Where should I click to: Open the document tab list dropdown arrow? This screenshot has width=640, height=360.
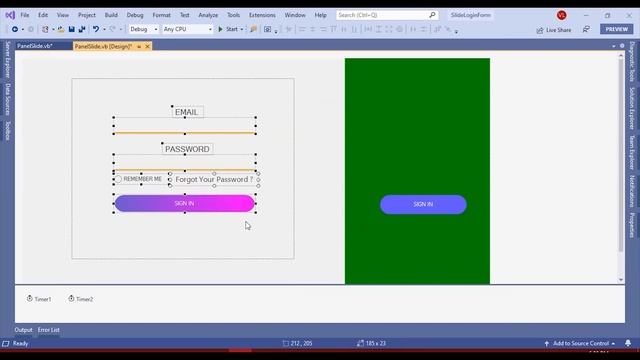613,46
